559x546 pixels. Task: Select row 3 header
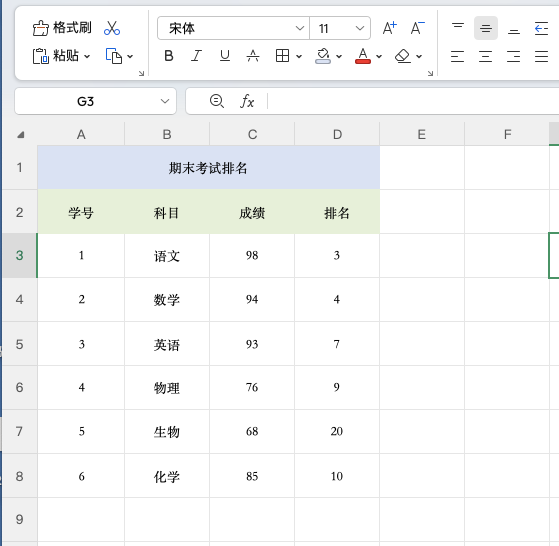coord(20,256)
